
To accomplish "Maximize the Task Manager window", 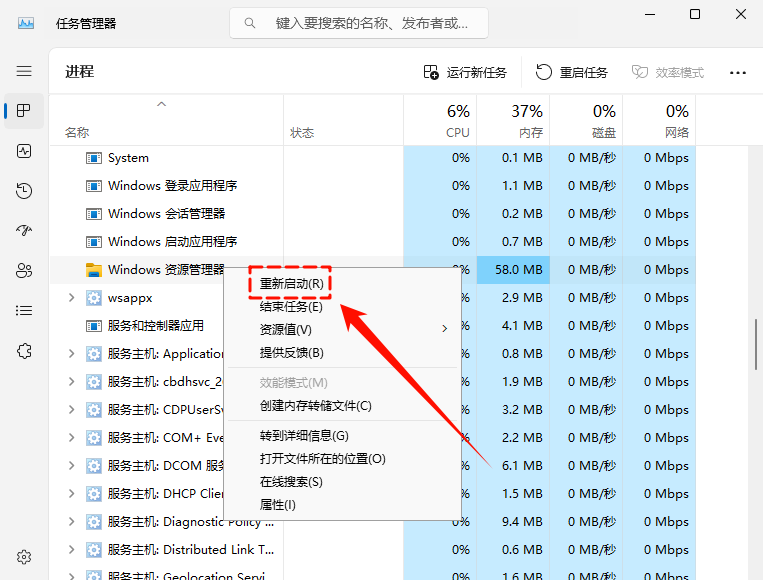I will click(x=695, y=14).
